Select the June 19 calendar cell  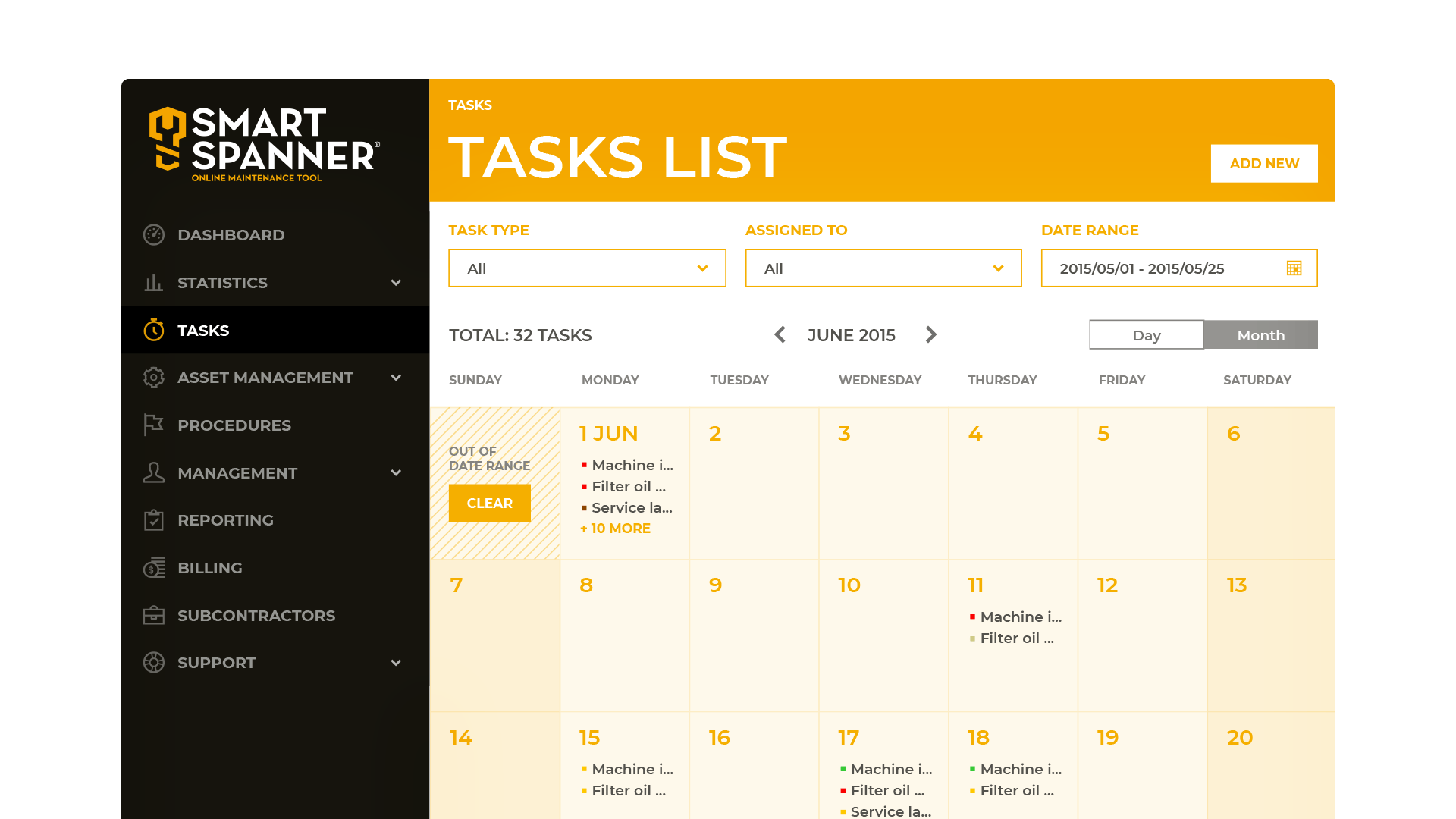[1142, 766]
